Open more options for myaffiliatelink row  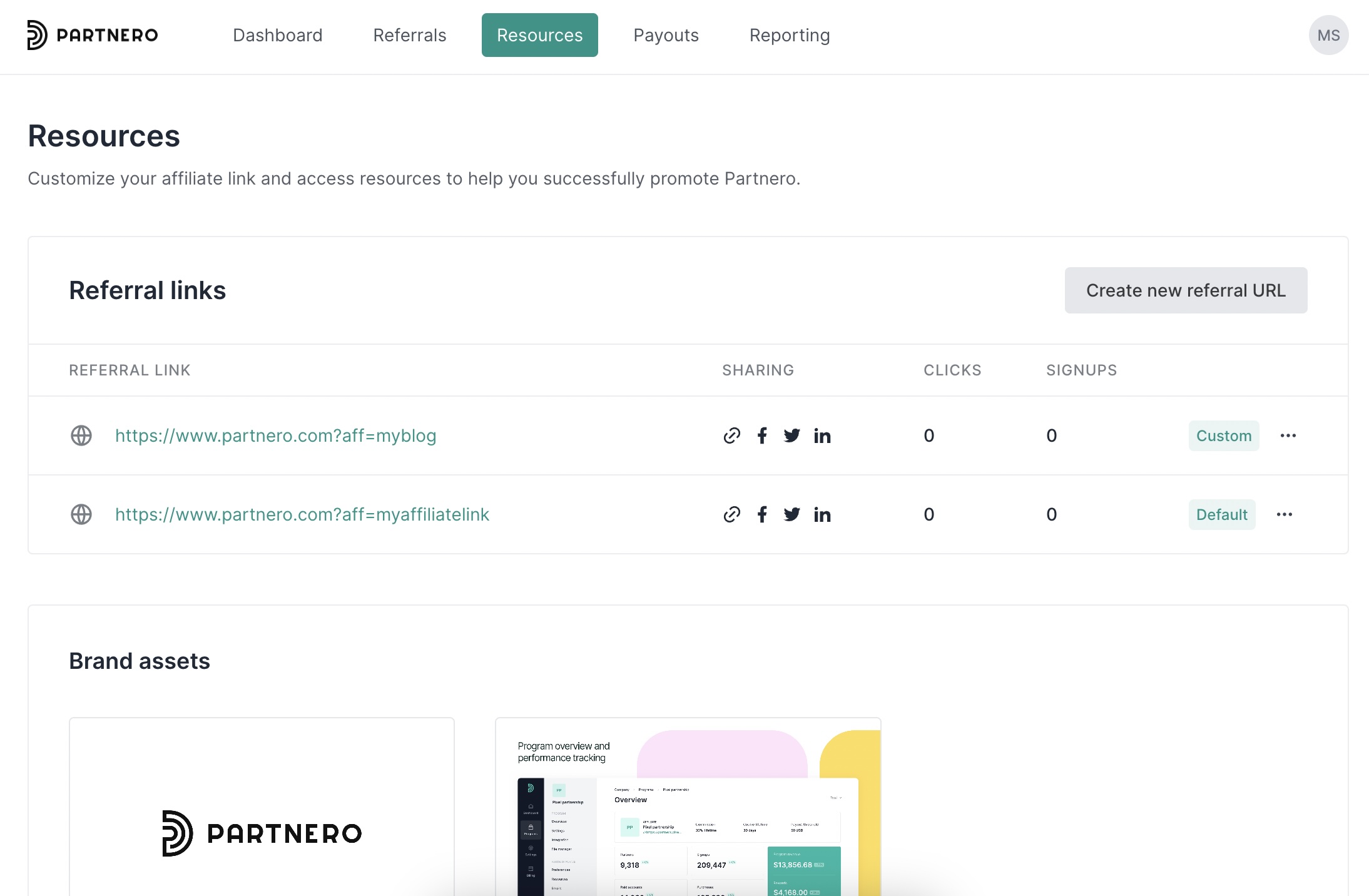1285,514
